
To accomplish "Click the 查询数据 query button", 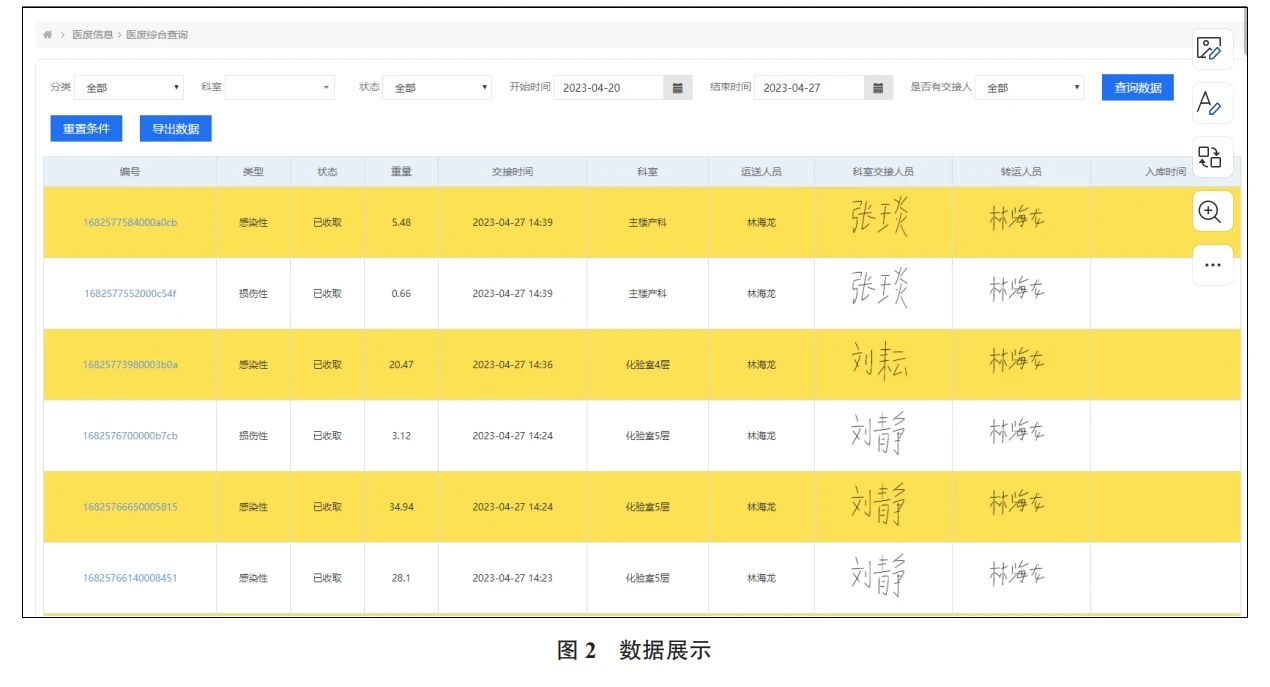I will [1135, 88].
